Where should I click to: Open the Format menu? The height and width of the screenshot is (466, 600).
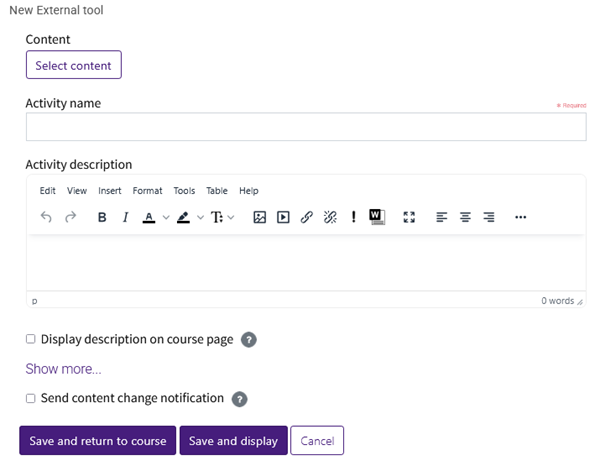[147, 191]
